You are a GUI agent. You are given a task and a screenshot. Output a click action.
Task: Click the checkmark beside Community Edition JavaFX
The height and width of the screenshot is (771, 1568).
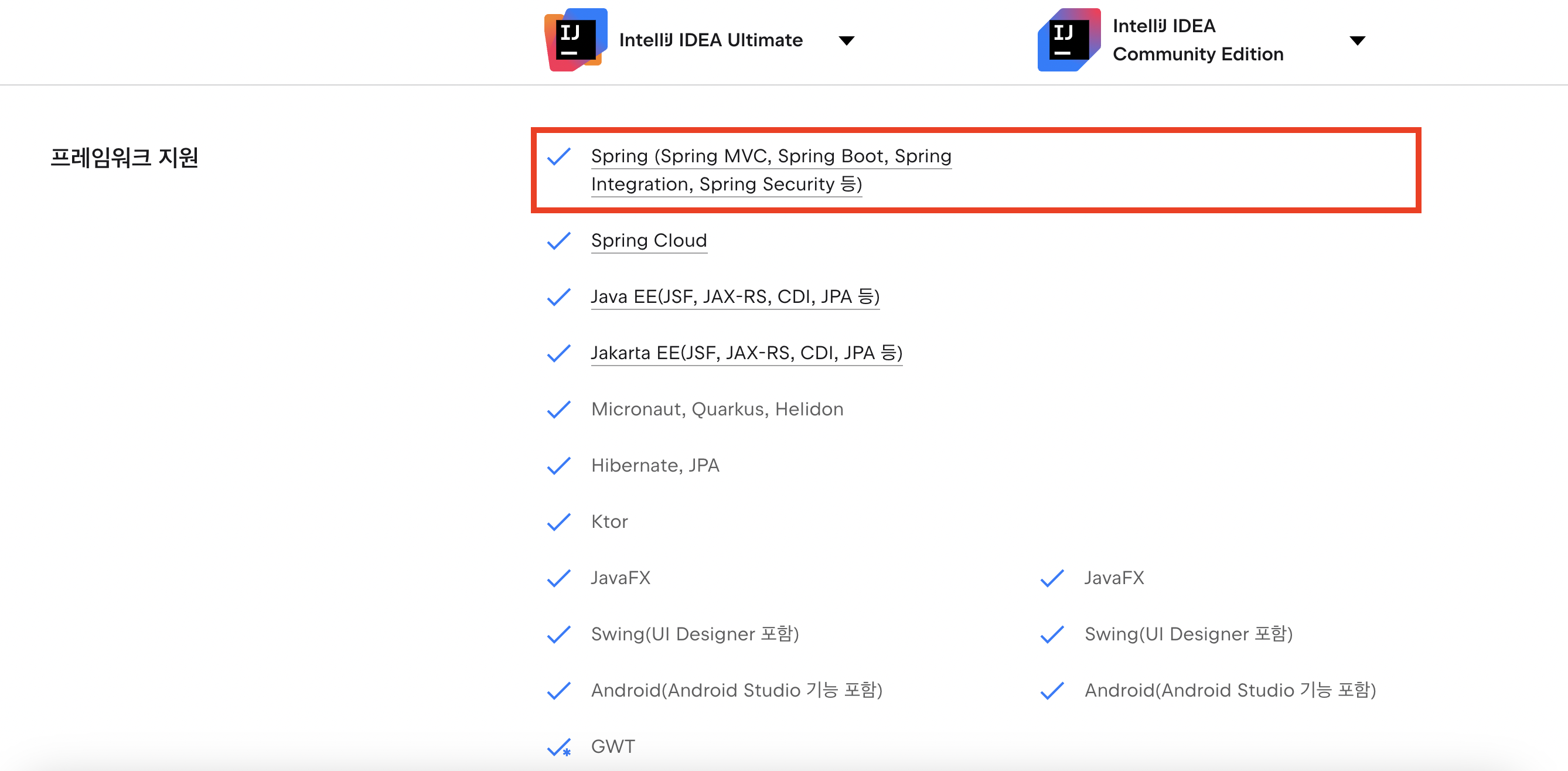tap(1052, 578)
